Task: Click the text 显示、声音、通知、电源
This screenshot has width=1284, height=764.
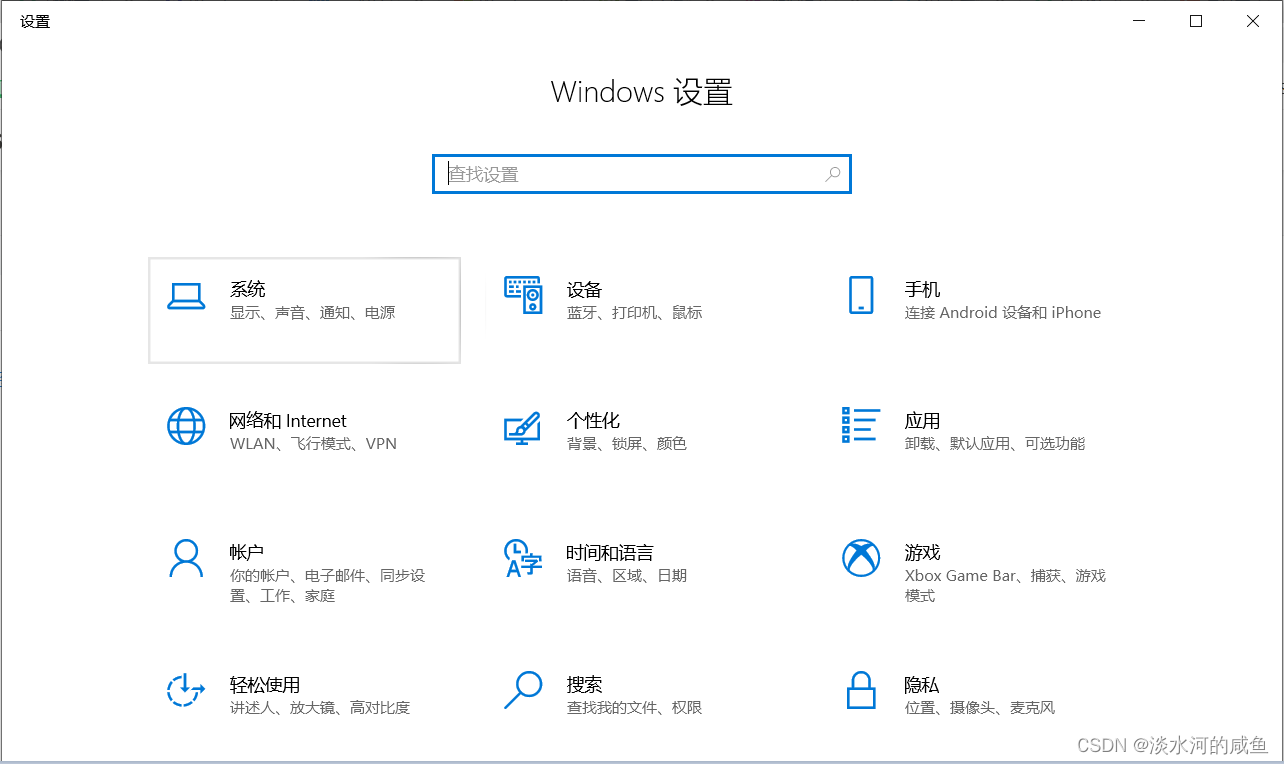Action: (312, 313)
